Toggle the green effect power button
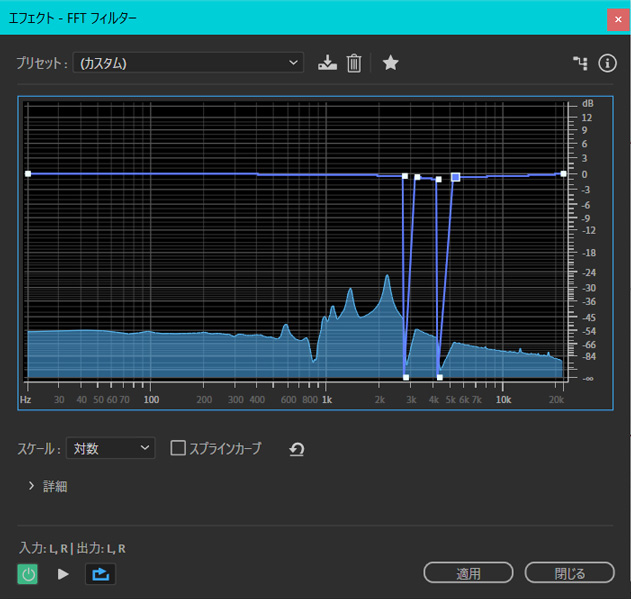The height and width of the screenshot is (599, 631). coord(28,574)
